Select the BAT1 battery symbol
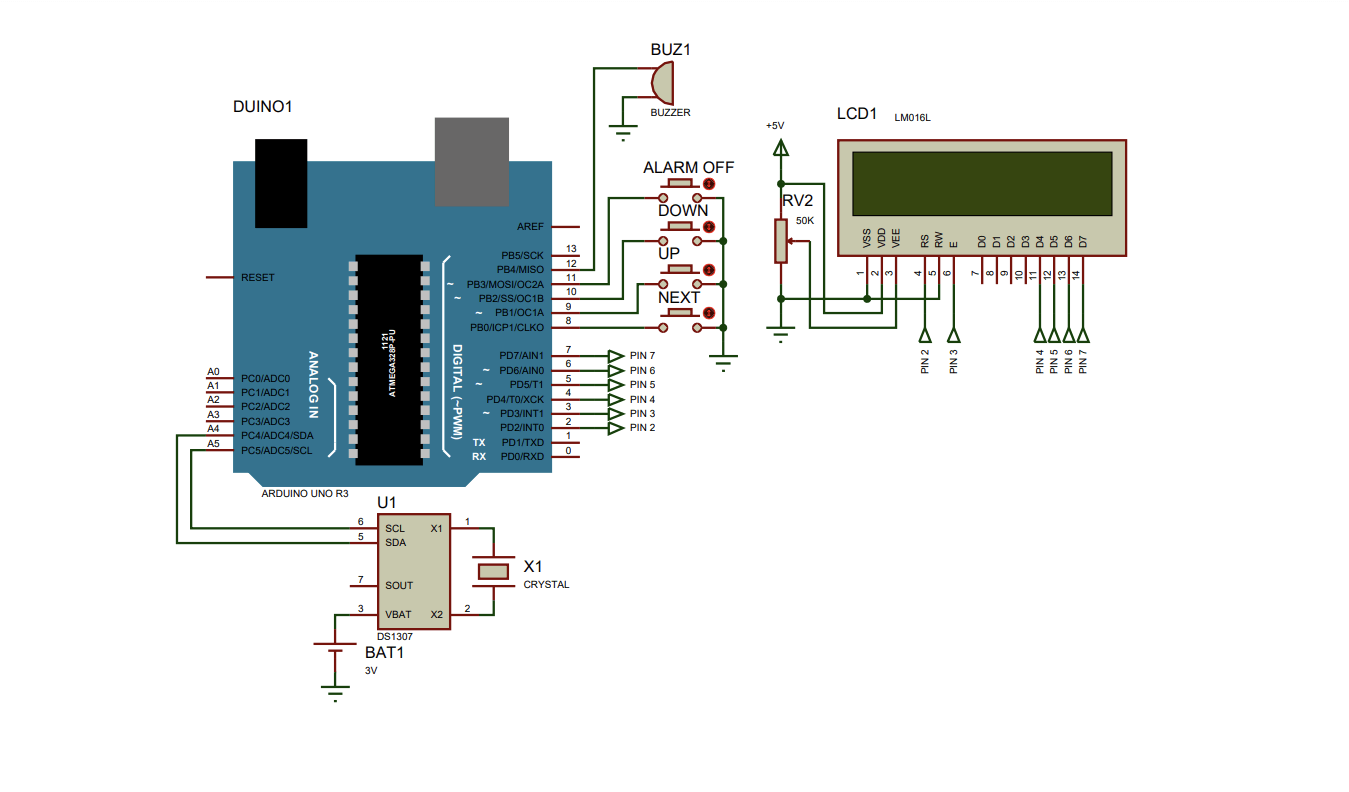Screen dimensions: 1349x792 (334, 647)
